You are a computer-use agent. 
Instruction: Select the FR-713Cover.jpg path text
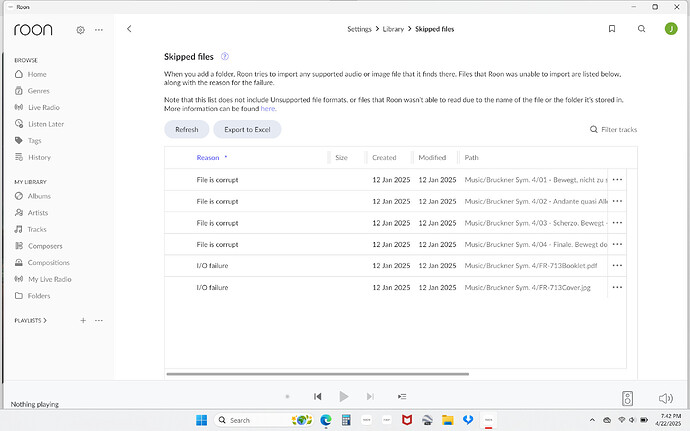pyautogui.click(x=528, y=287)
